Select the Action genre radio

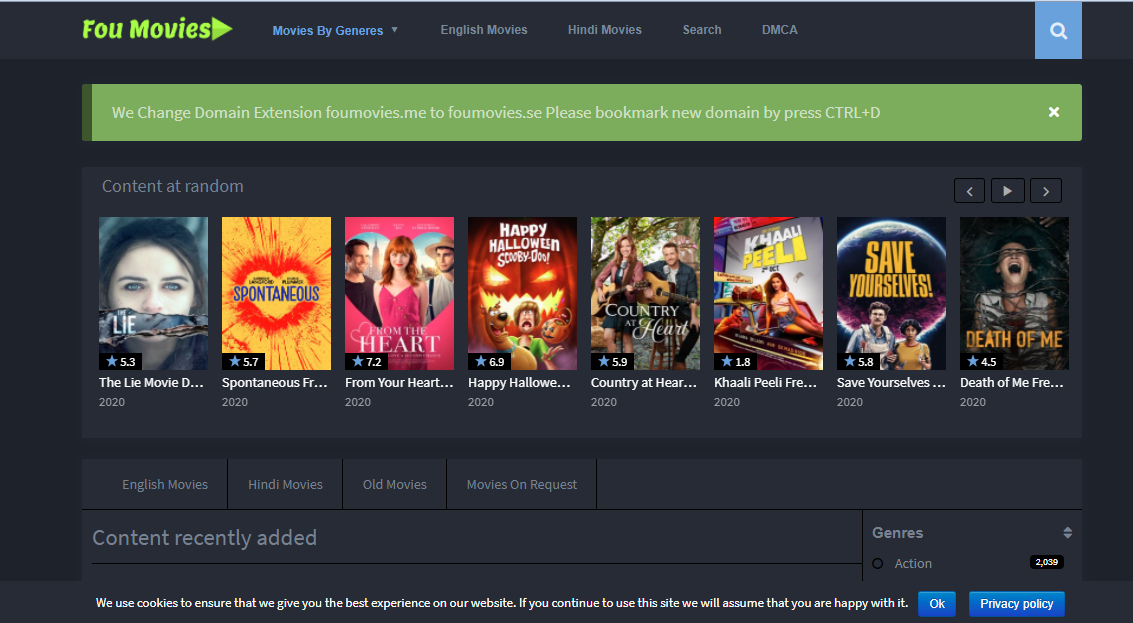tap(878, 564)
